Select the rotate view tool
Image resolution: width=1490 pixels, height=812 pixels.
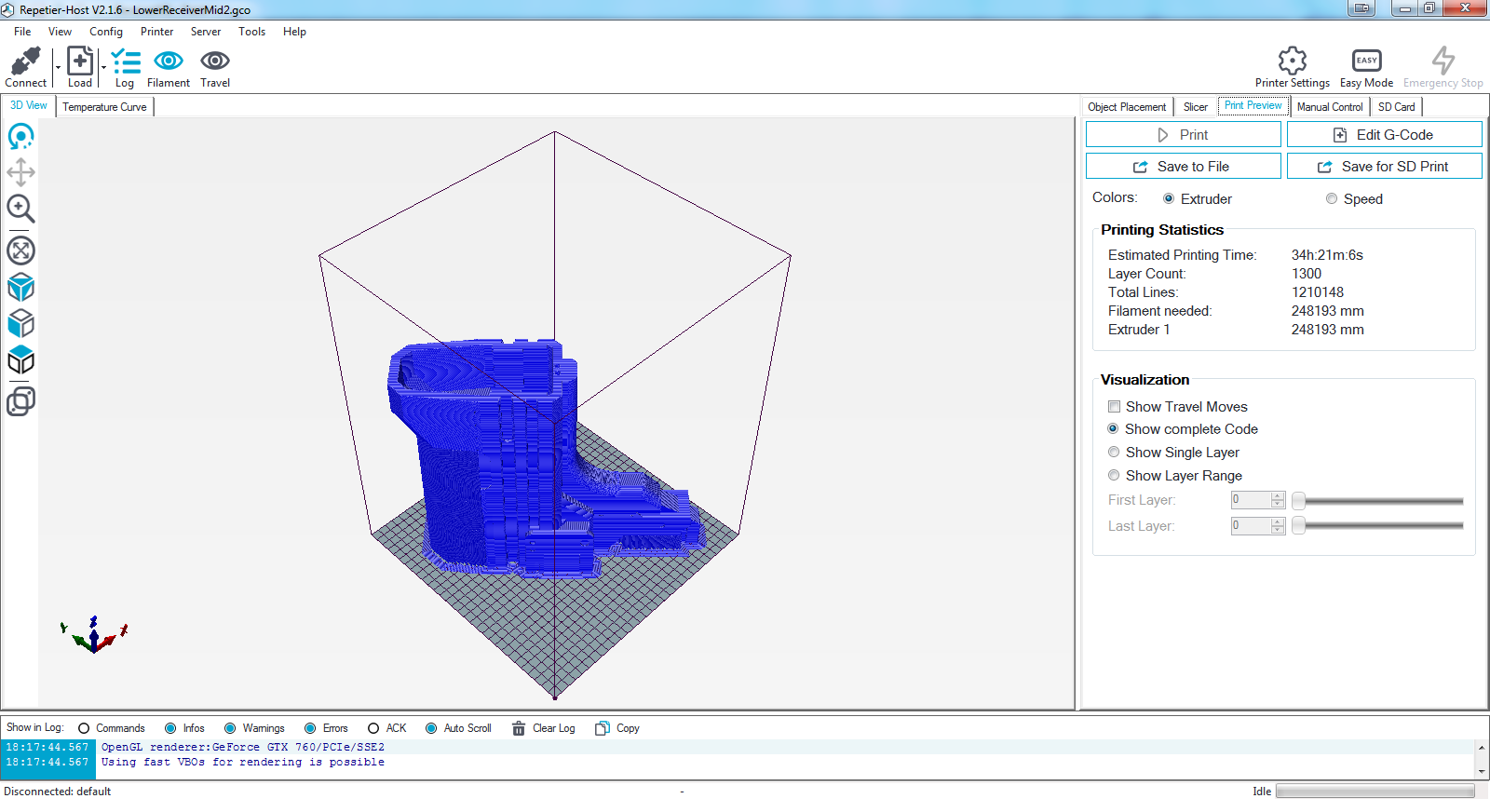(x=20, y=137)
